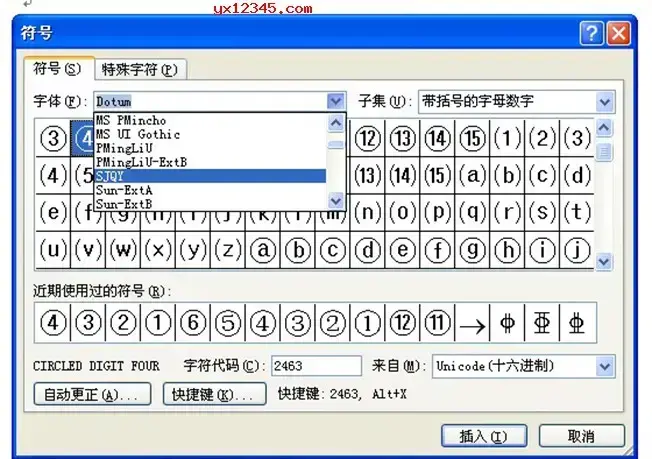Image resolution: width=652 pixels, height=459 pixels.
Task: Click the 自动更正(A) button
Action: coord(92,394)
